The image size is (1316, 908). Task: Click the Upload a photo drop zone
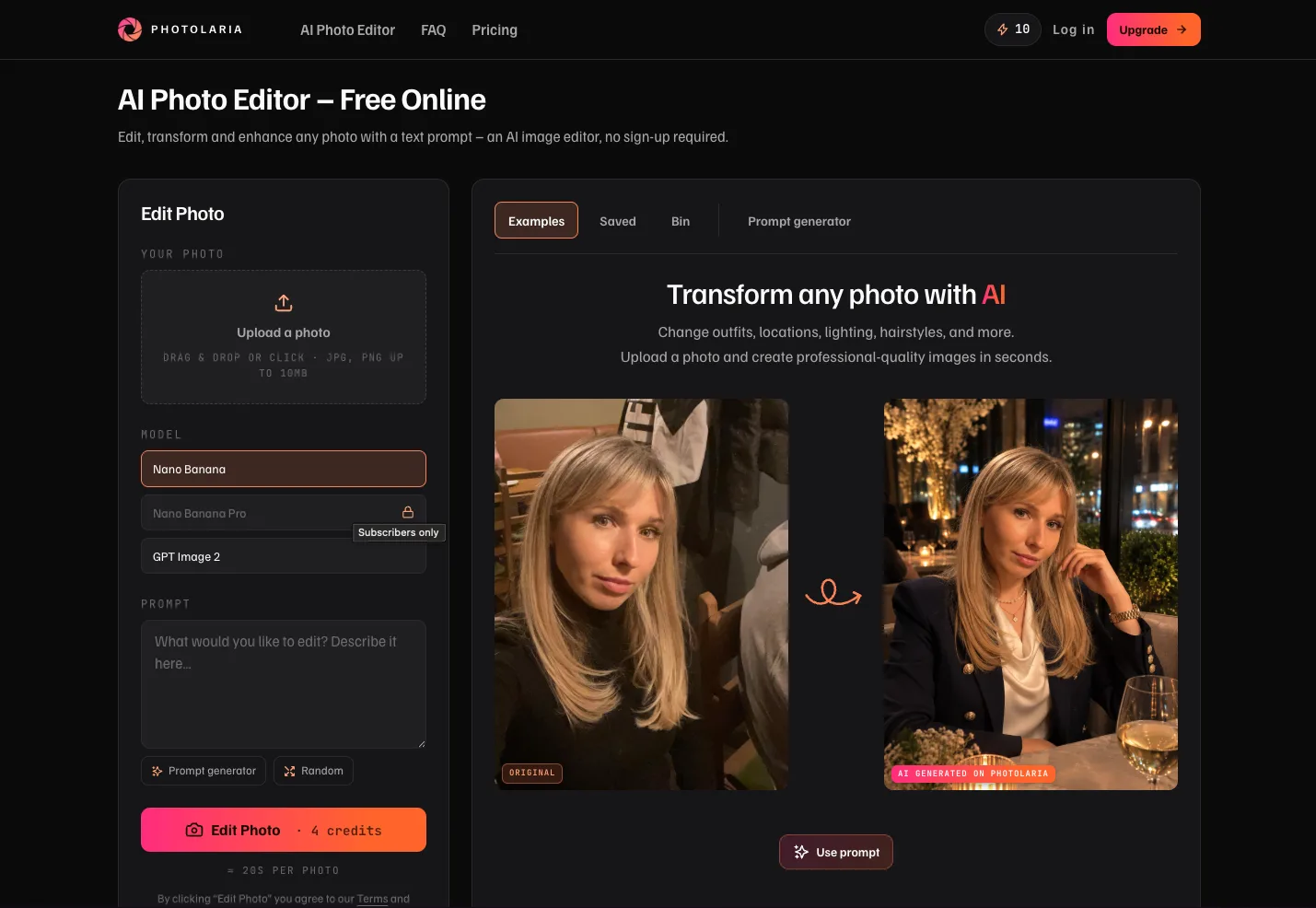(284, 337)
